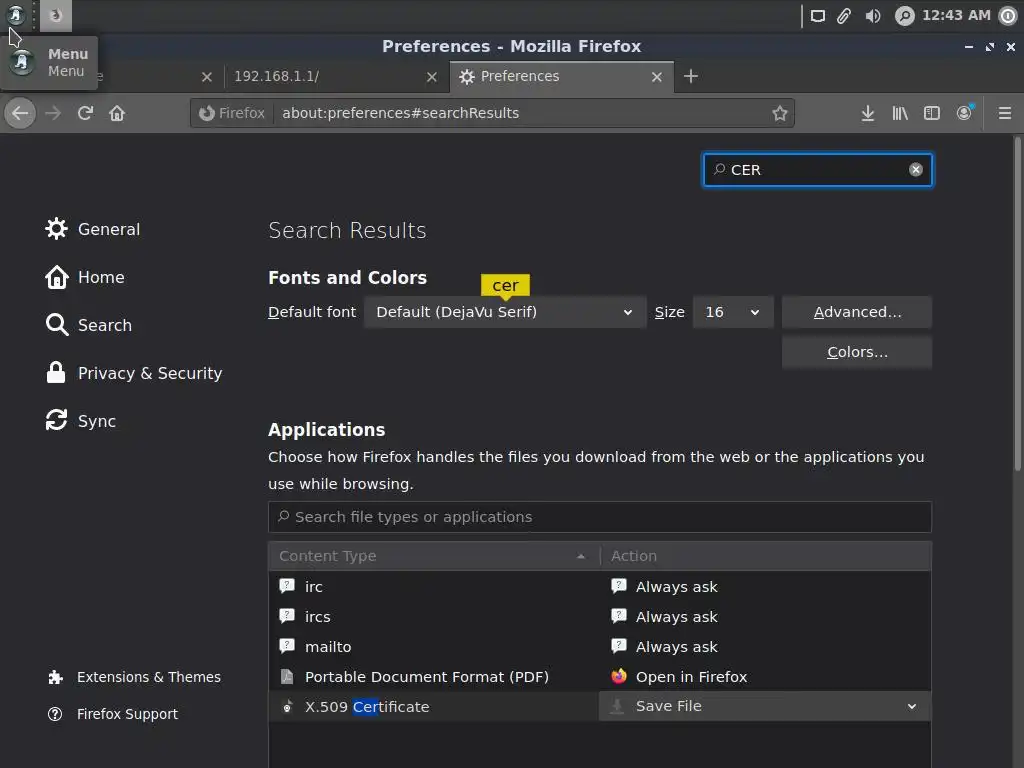Image resolution: width=1024 pixels, height=768 pixels.
Task: Open the hamburger application menu
Action: pyautogui.click(x=1005, y=113)
